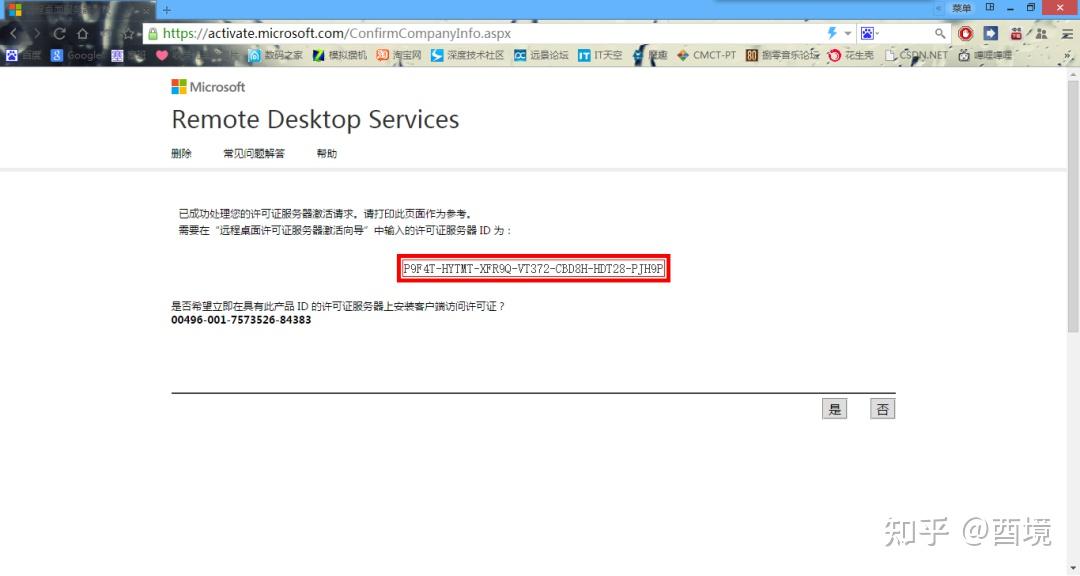Click the 否 (No) button
This screenshot has width=1080, height=576.
pos(882,409)
